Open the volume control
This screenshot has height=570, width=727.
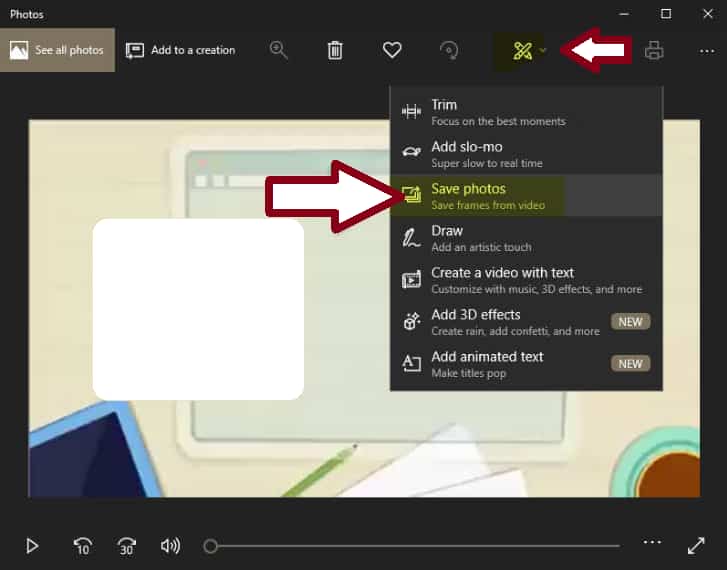click(170, 546)
